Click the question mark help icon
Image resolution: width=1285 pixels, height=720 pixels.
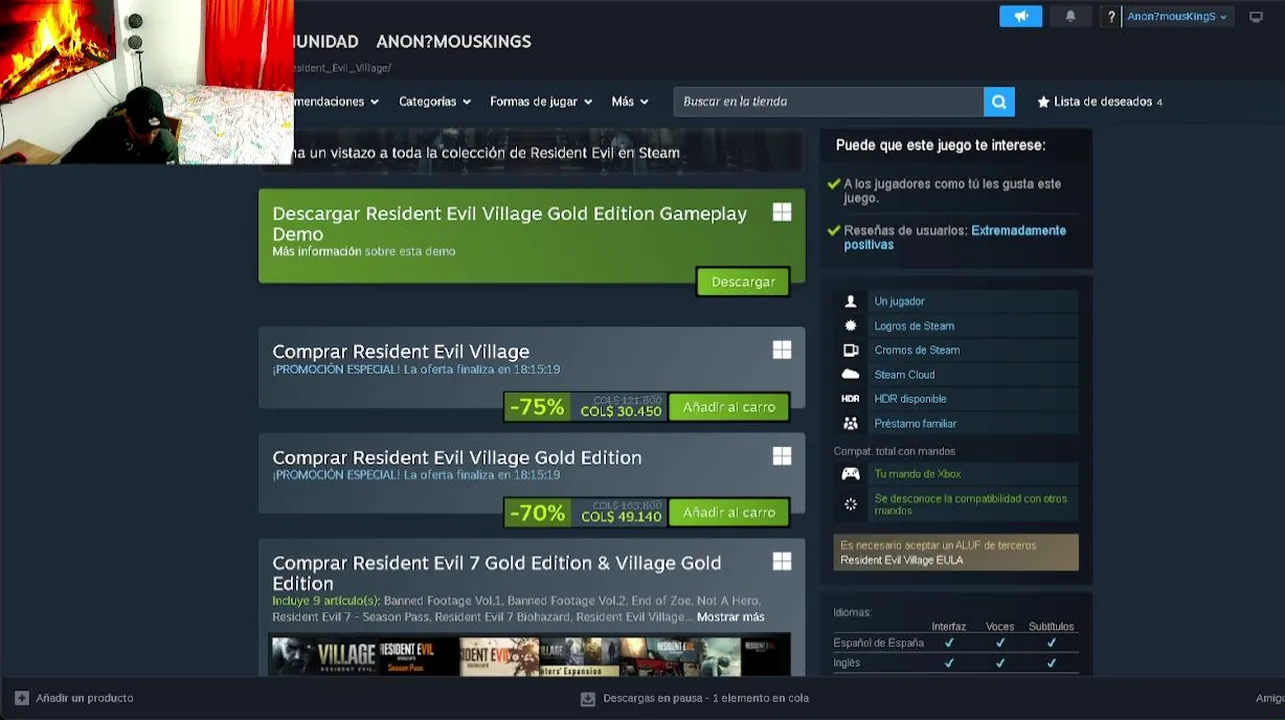click(1111, 17)
